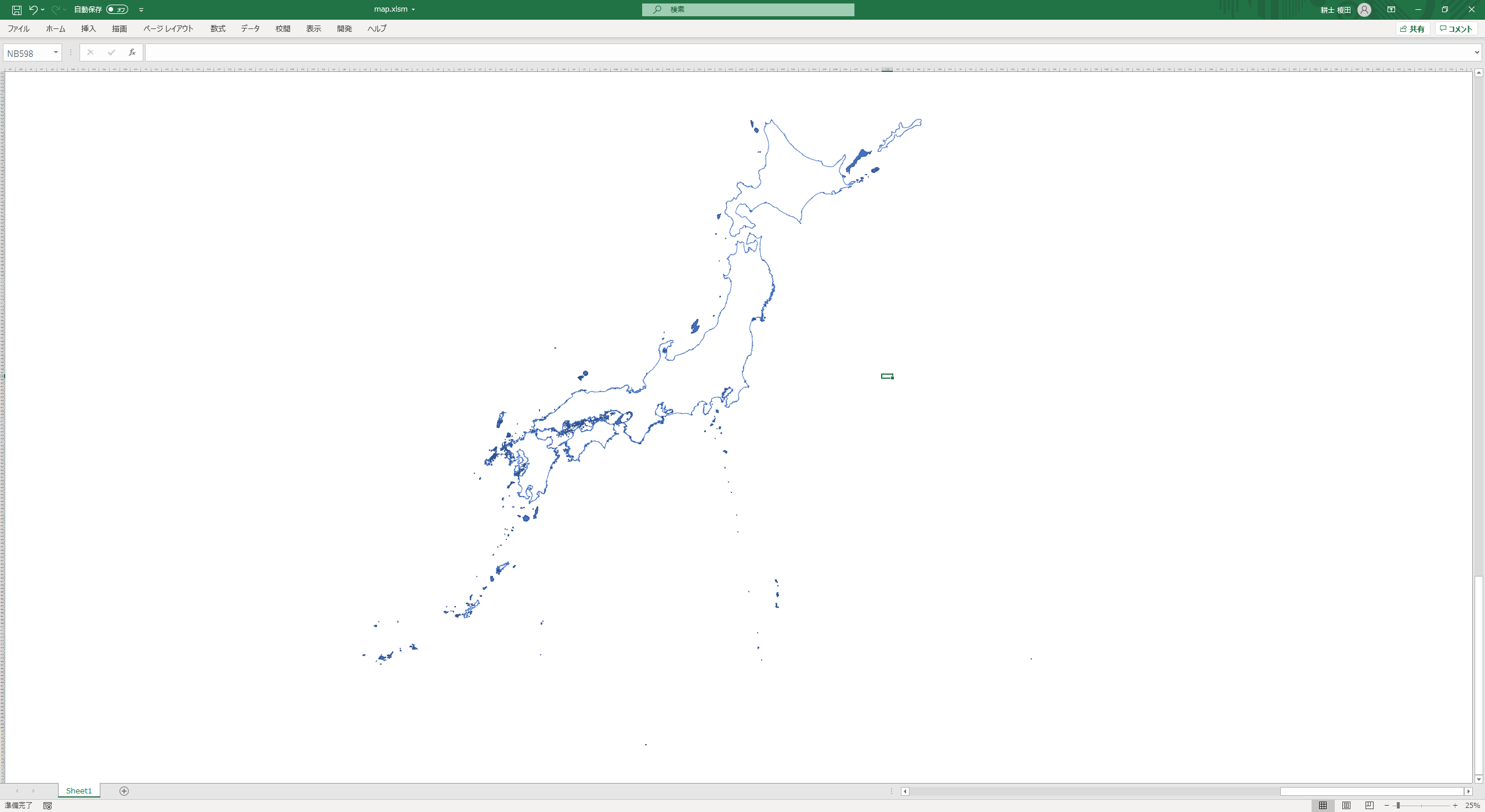Click the zoom slider handle

click(x=1398, y=805)
